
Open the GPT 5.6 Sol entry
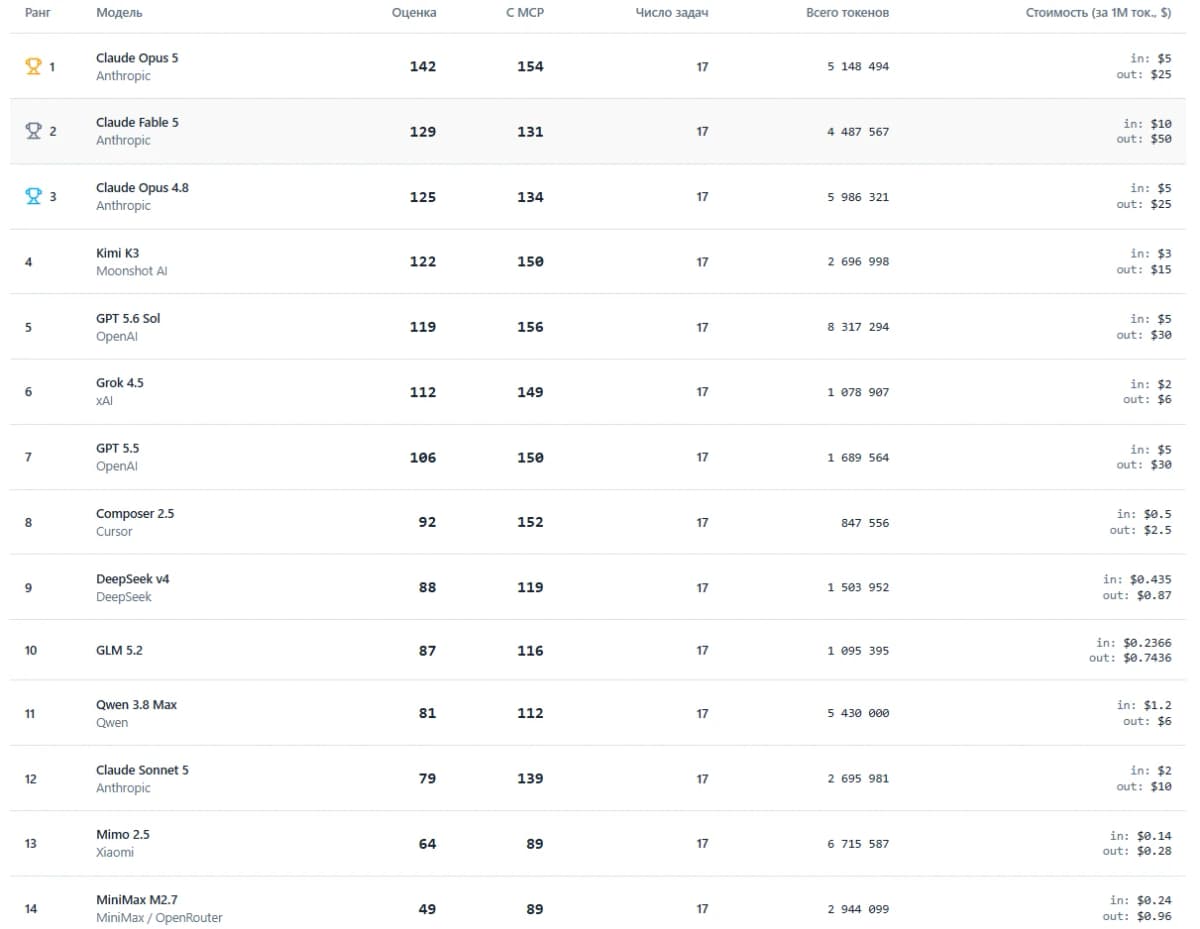click(128, 318)
